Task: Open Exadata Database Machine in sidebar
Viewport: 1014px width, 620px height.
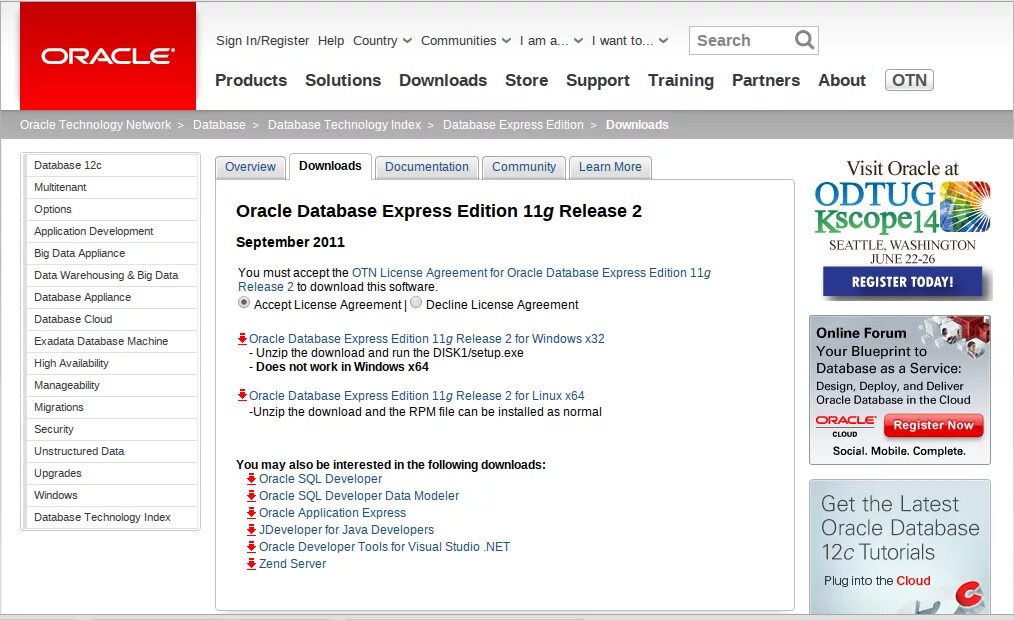Action: click(111, 341)
